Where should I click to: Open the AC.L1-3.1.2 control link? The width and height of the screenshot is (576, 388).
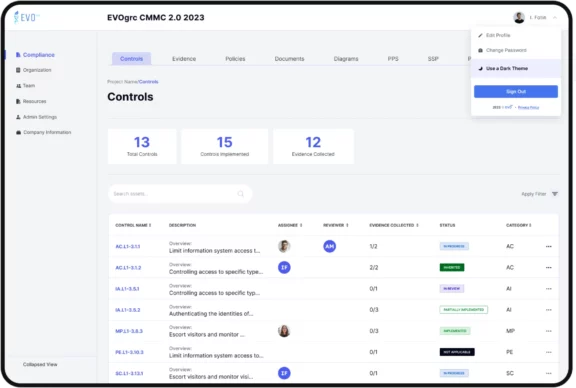coord(128,268)
